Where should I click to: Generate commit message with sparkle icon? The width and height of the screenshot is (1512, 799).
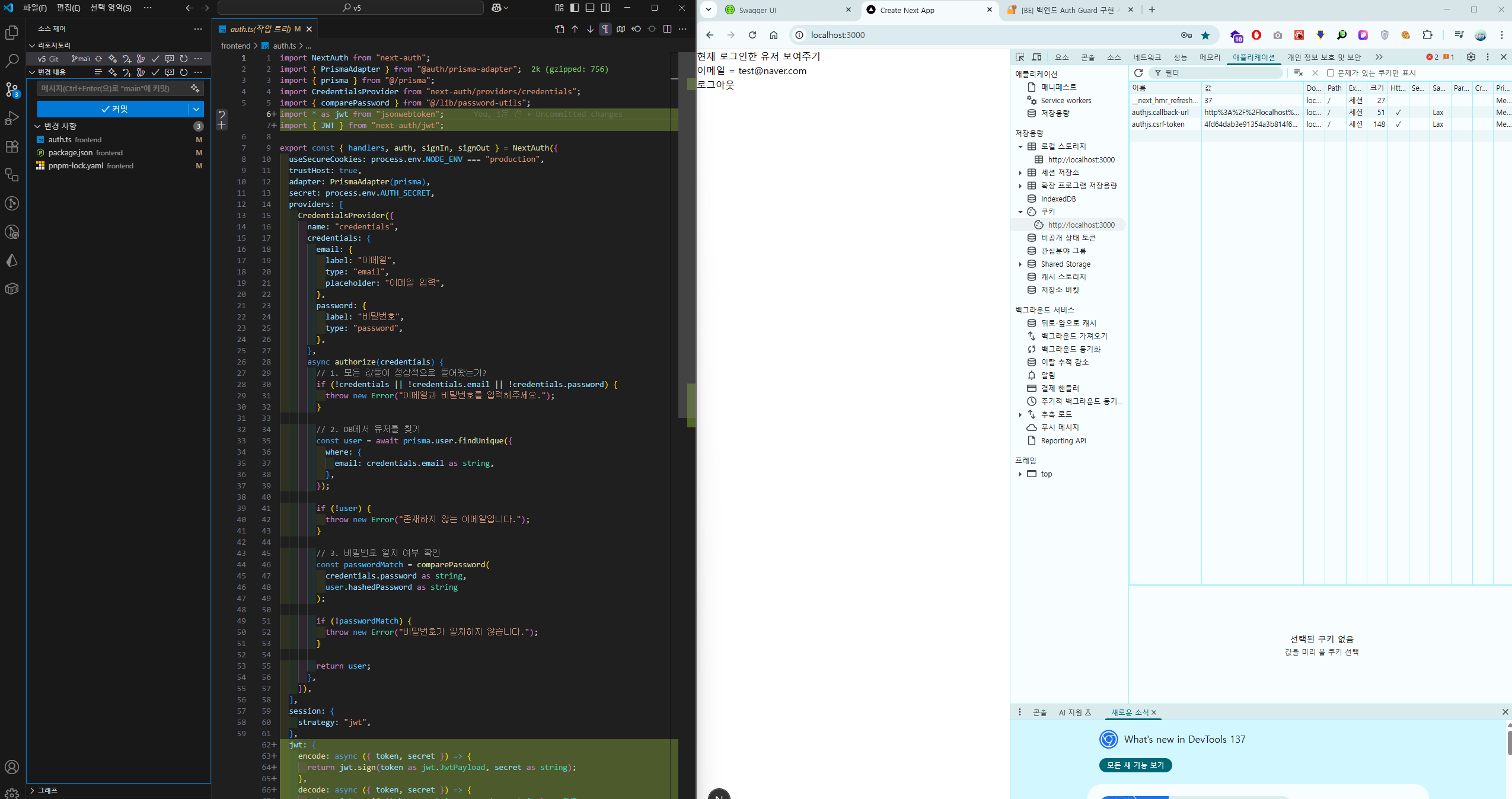[195, 88]
